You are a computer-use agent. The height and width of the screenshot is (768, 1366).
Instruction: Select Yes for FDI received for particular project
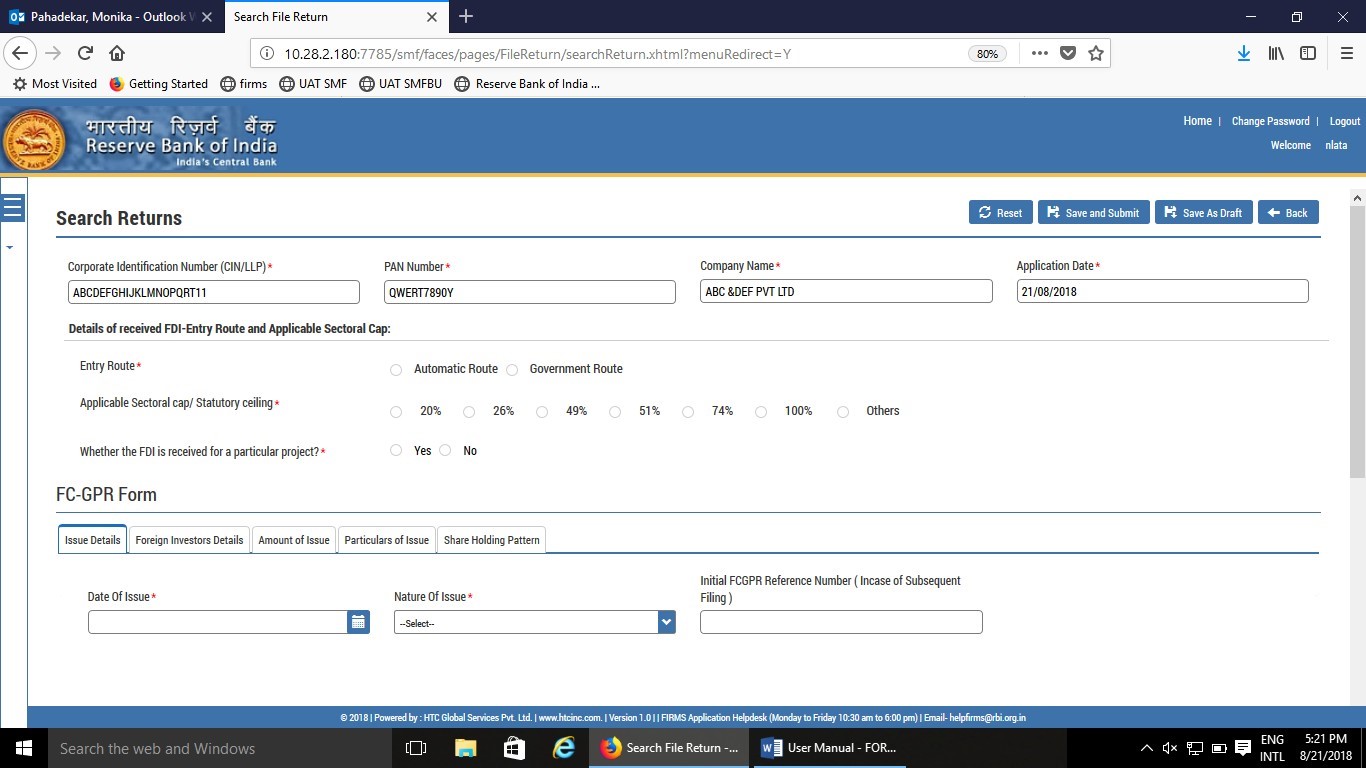pos(396,450)
